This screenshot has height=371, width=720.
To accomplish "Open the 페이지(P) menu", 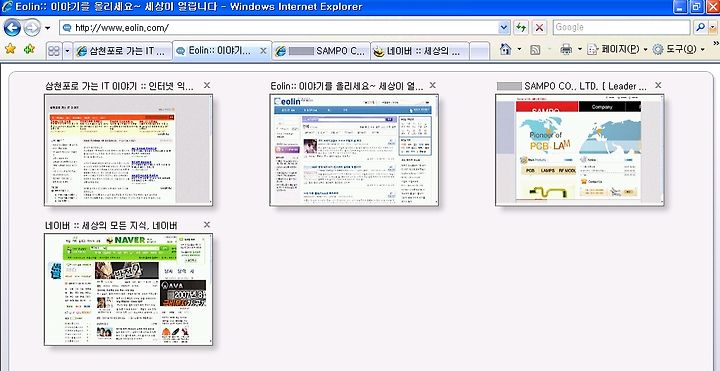I will coord(617,49).
